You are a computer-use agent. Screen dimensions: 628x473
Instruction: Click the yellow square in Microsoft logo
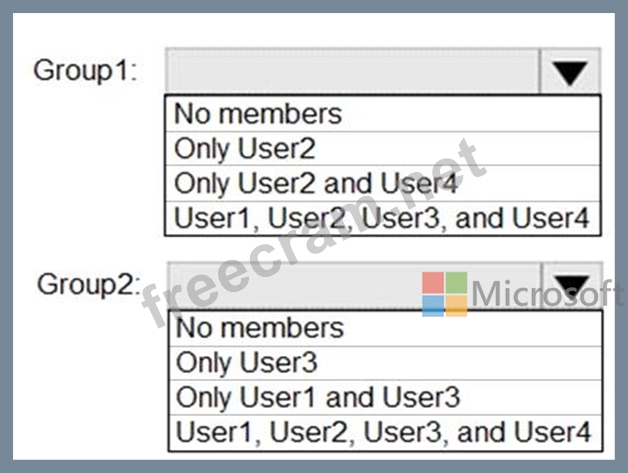tap(456, 305)
